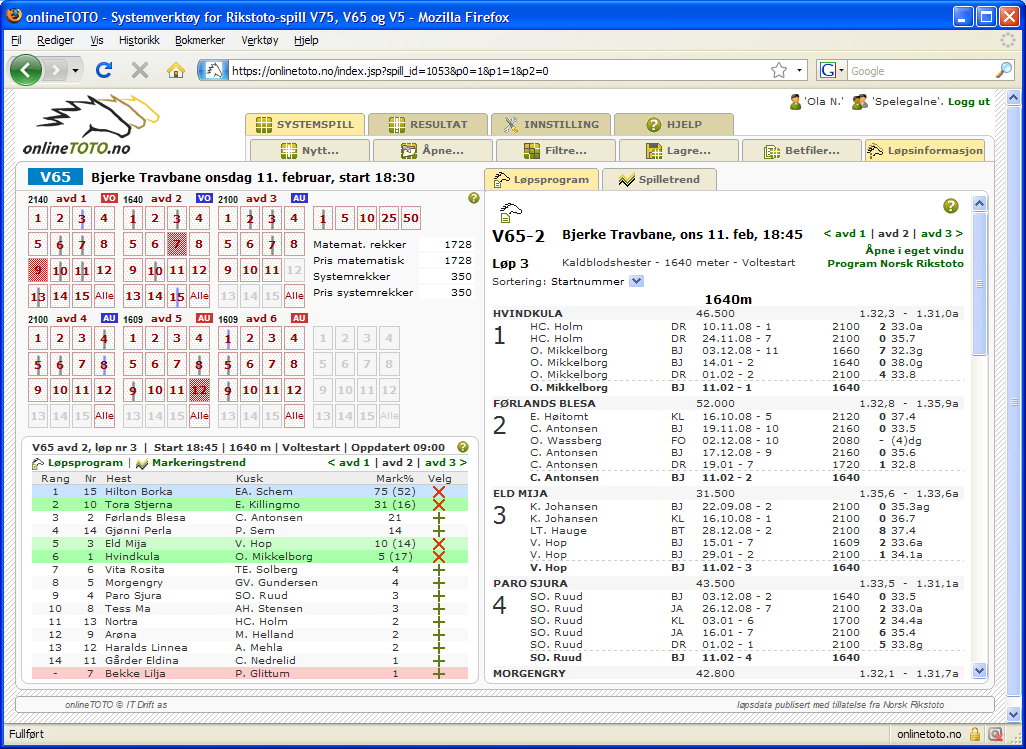This screenshot has height=749, width=1026.
Task: Click the onlineTOTO.no horse logo
Action: click(92, 126)
